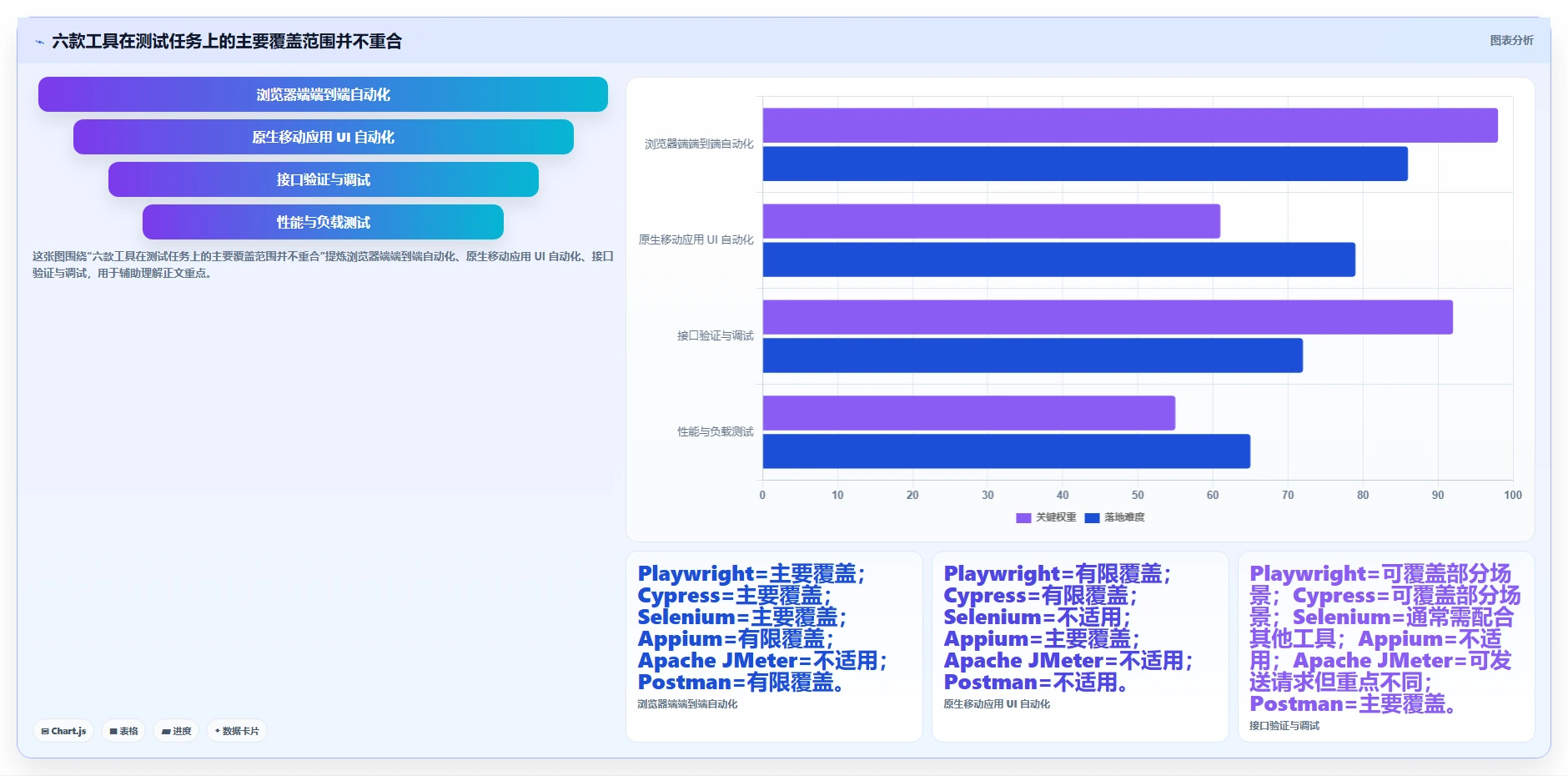Click the y-axis label 性能与负载测试
This screenshot has width=1568, height=776.
tap(715, 432)
